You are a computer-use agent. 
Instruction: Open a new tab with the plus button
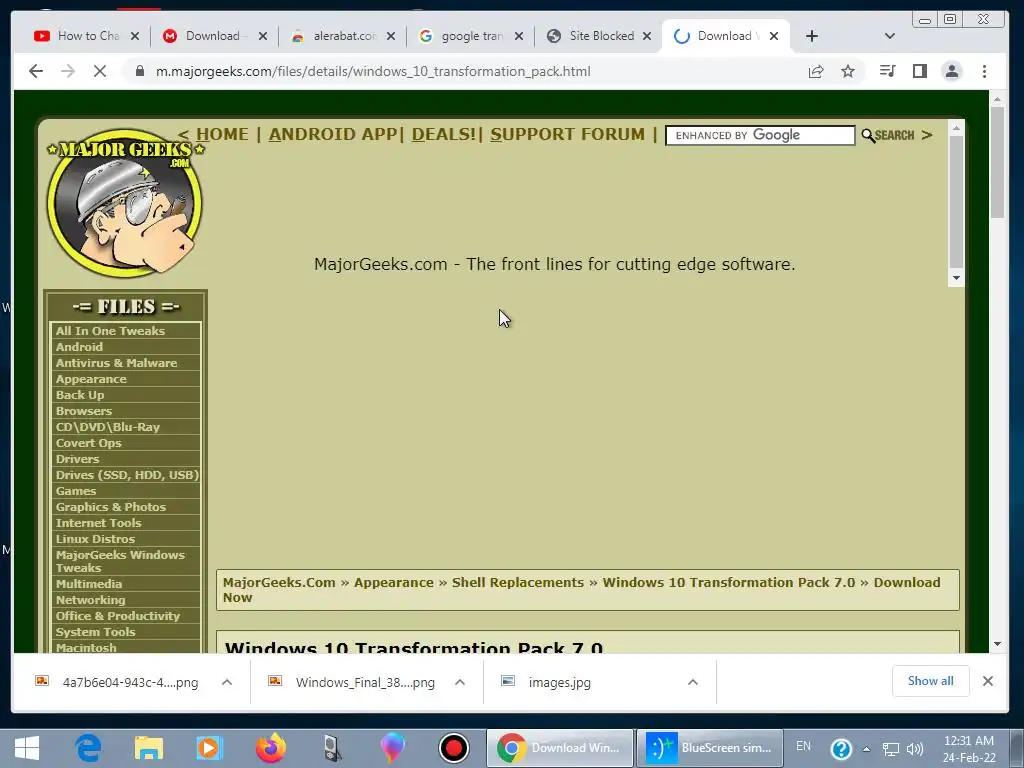(811, 36)
